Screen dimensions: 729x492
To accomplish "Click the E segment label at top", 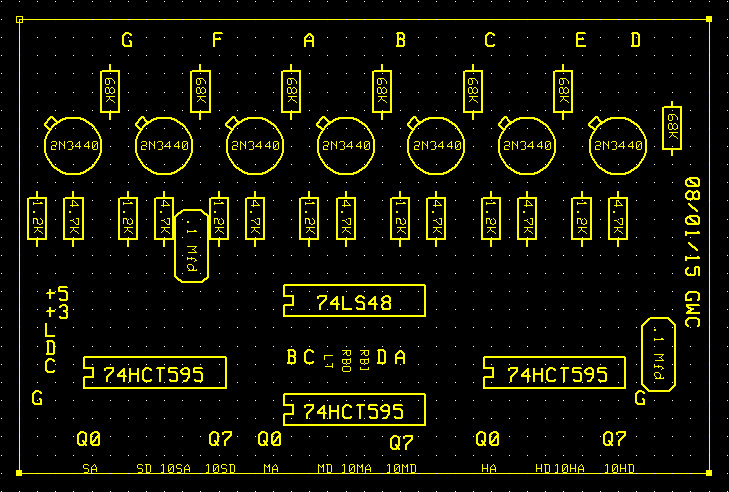I will click(x=580, y=41).
